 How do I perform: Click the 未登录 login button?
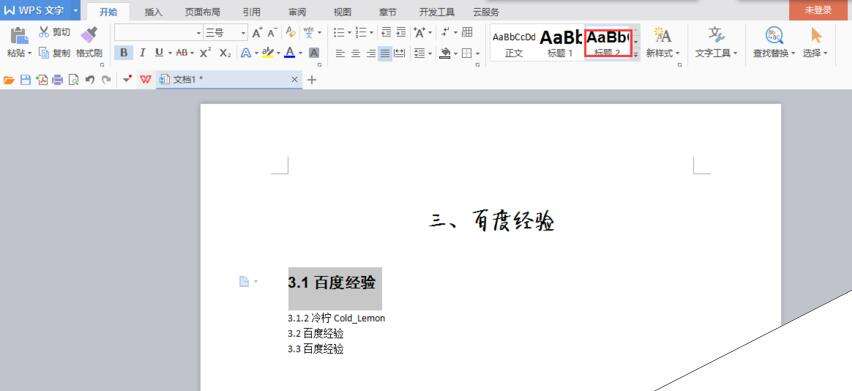pyautogui.click(x=818, y=10)
